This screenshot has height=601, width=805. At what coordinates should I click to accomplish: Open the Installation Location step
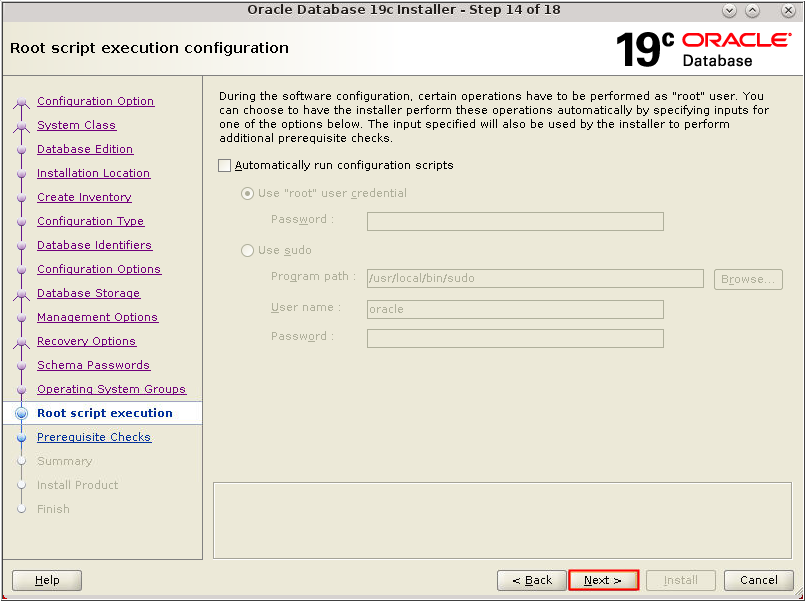tap(93, 172)
